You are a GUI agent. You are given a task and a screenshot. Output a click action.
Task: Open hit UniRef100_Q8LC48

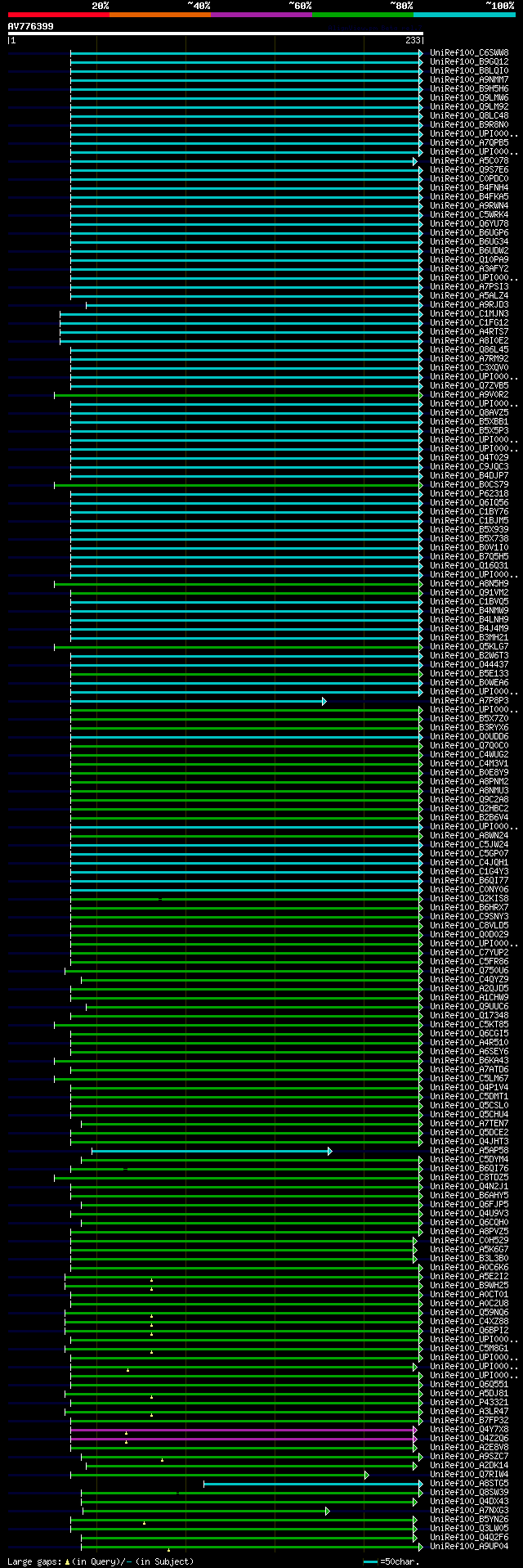(469, 116)
